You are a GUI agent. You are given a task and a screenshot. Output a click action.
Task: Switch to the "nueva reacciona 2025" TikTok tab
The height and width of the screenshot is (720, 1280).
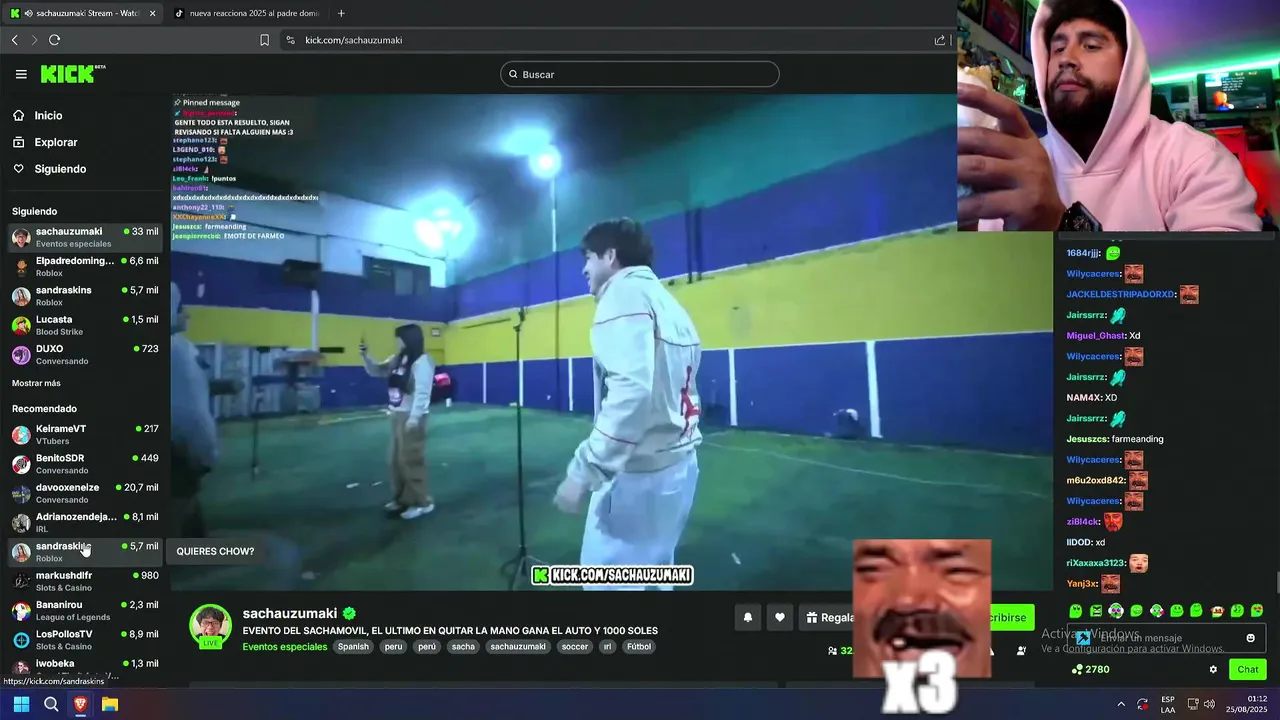246,13
